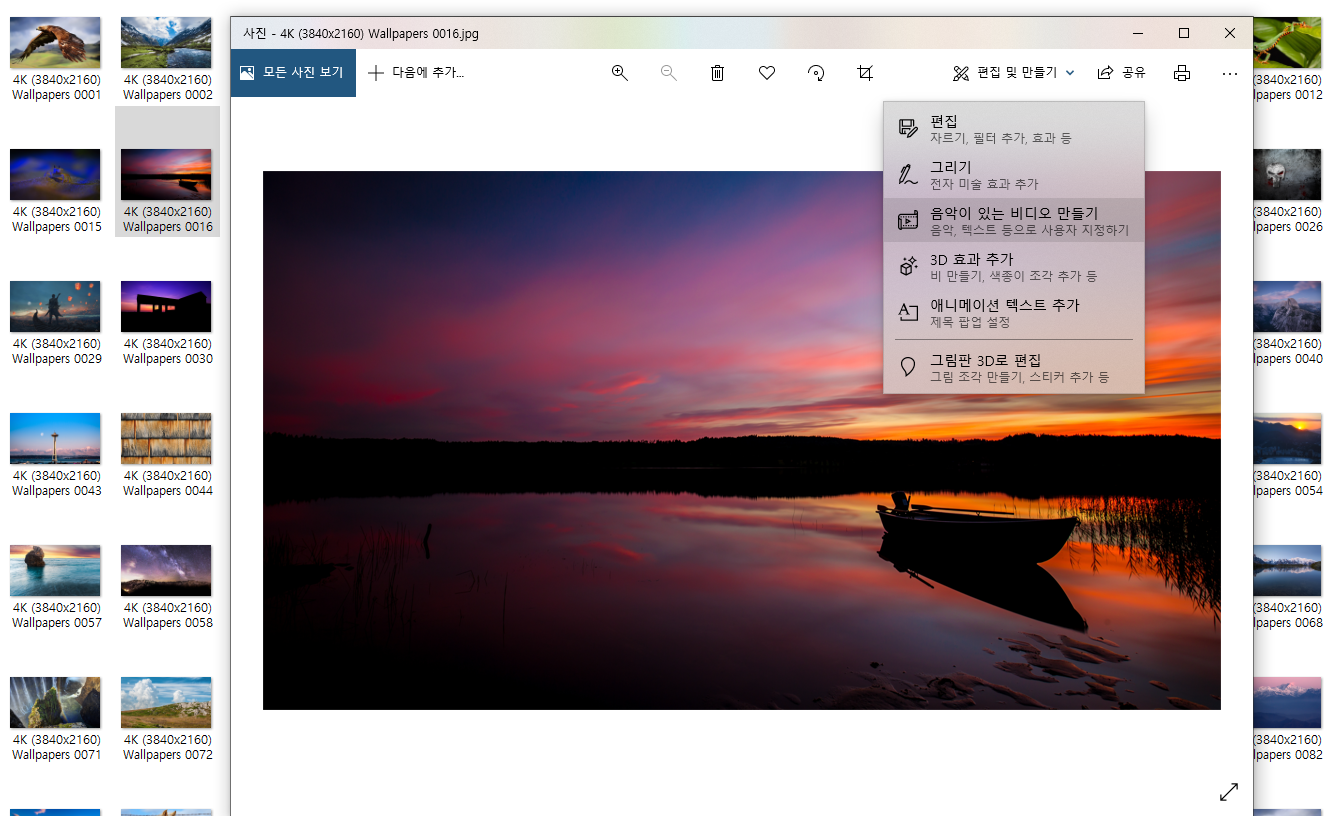Screen dimensions: 1332x816
Task: Click the zoom out magnifier icon
Action: 669,73
